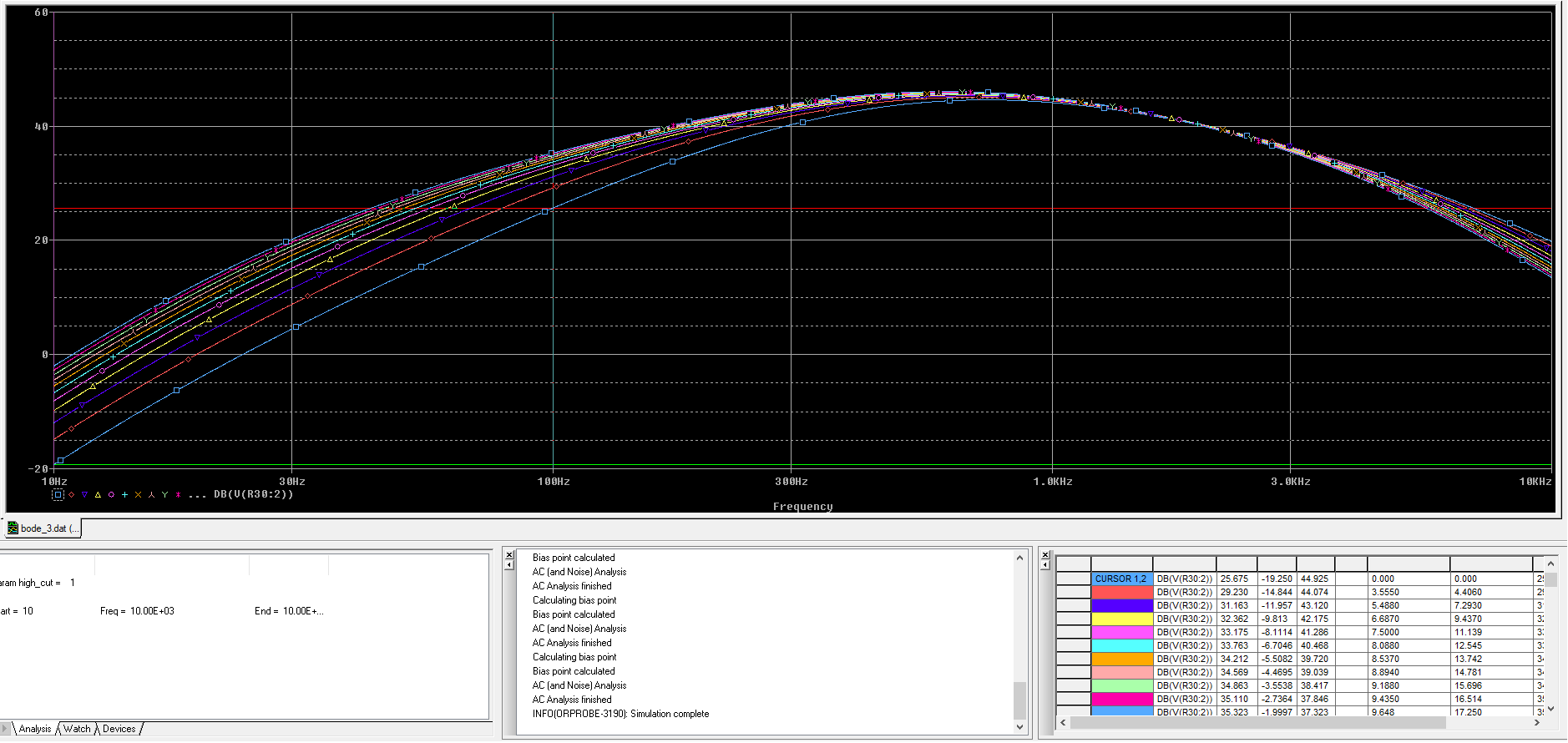Close the cursor data table pane
The height and width of the screenshot is (743, 1568).
[x=1044, y=554]
